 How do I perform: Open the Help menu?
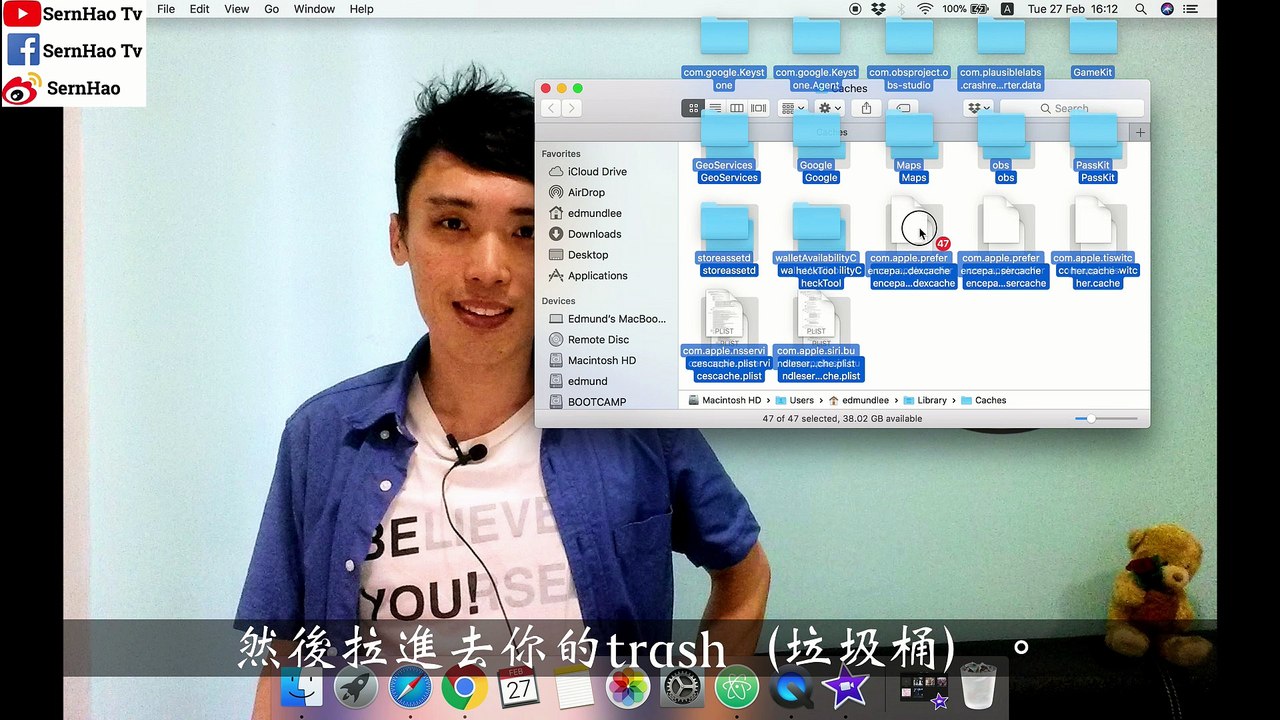click(x=361, y=9)
